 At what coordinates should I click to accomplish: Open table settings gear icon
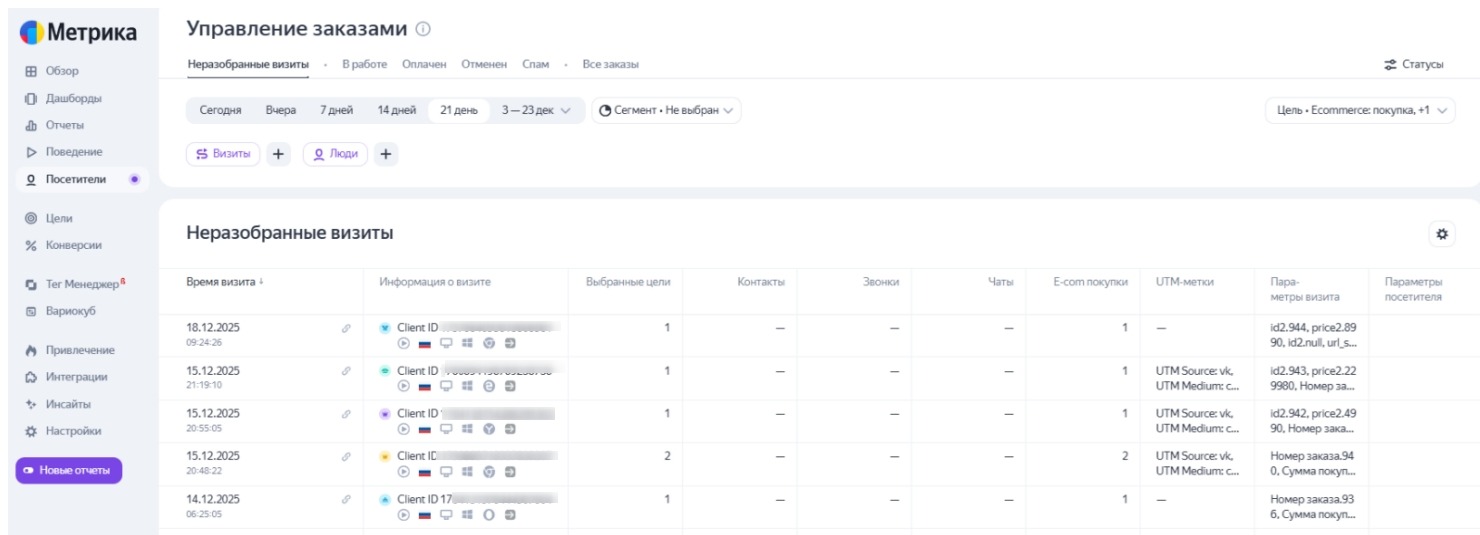coord(1441,234)
